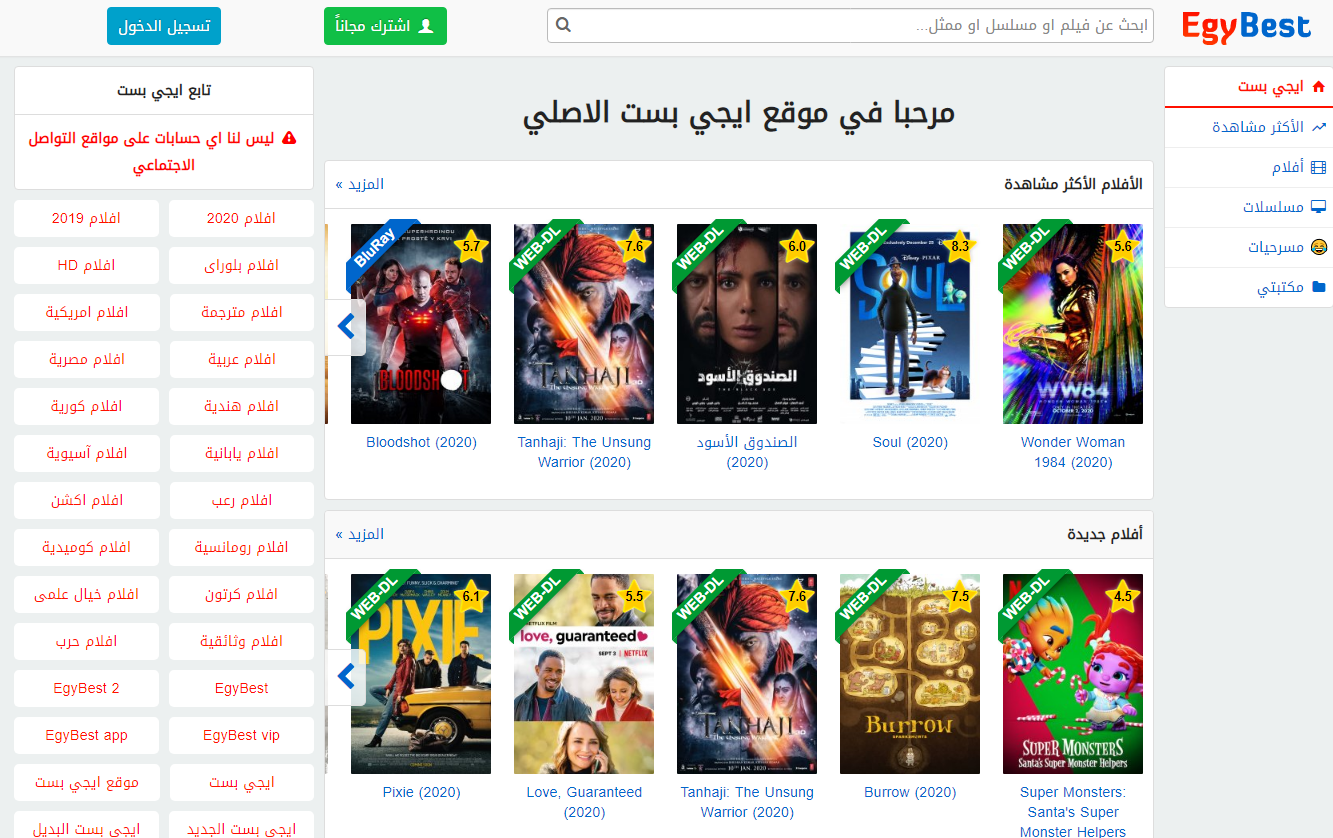Open the افلام بلوراى tag link

click(241, 265)
